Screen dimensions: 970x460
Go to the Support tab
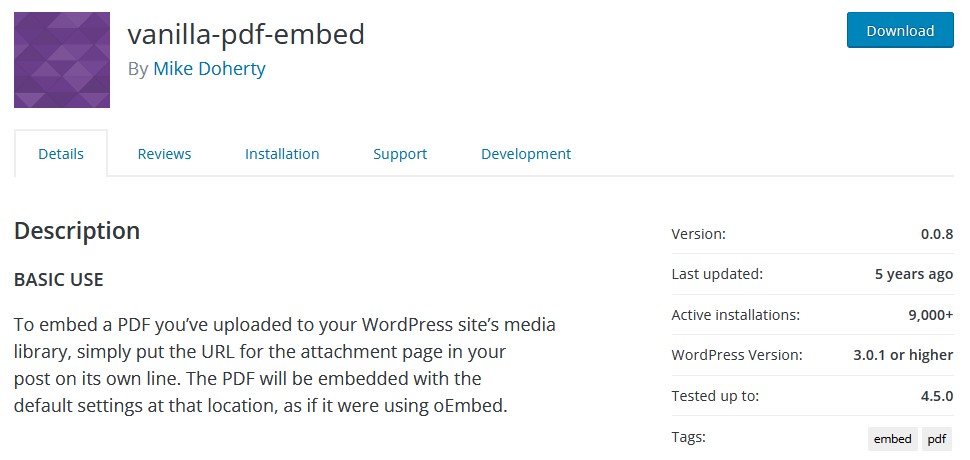coord(400,153)
